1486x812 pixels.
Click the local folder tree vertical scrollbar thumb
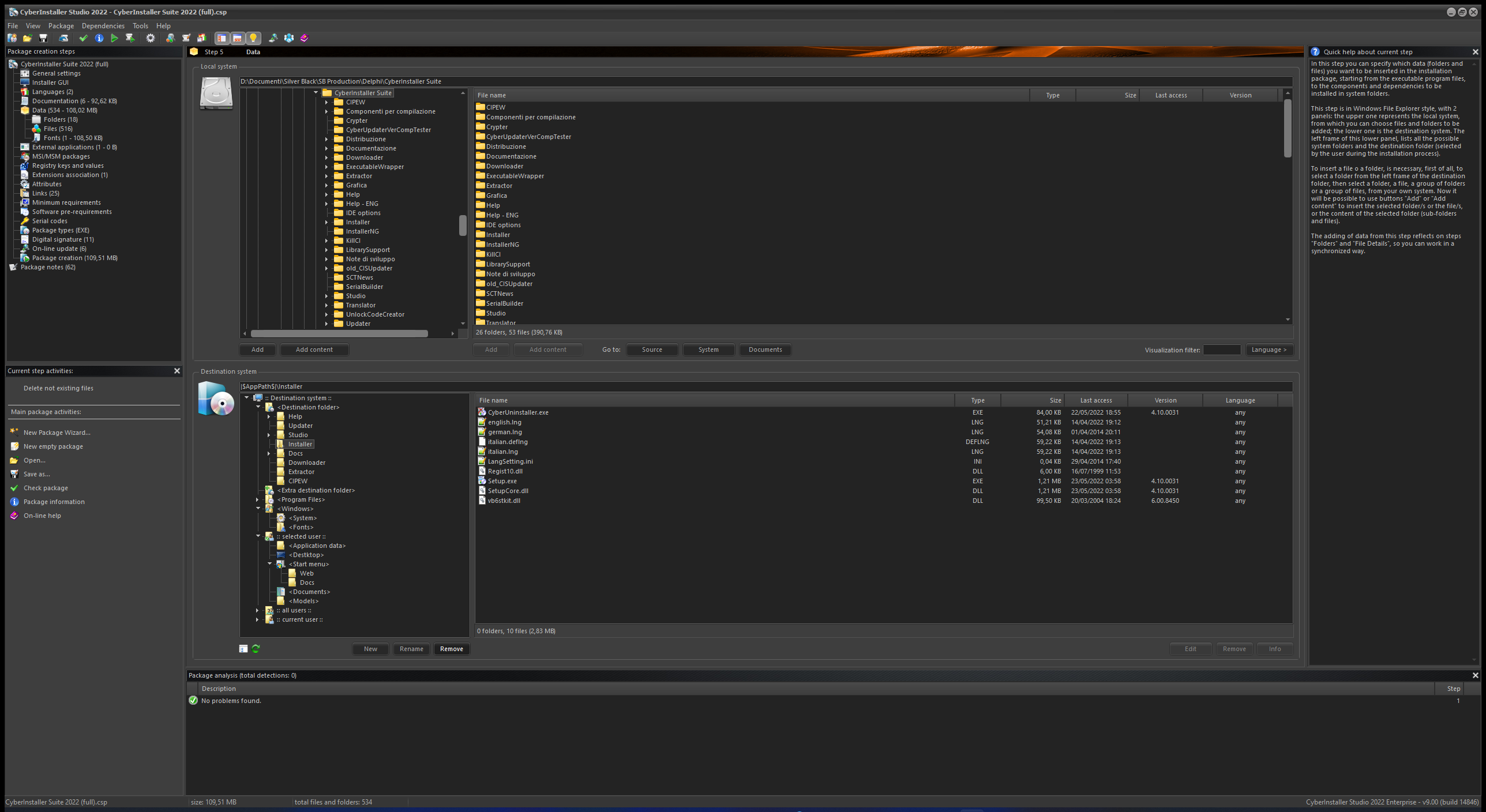tap(463, 225)
